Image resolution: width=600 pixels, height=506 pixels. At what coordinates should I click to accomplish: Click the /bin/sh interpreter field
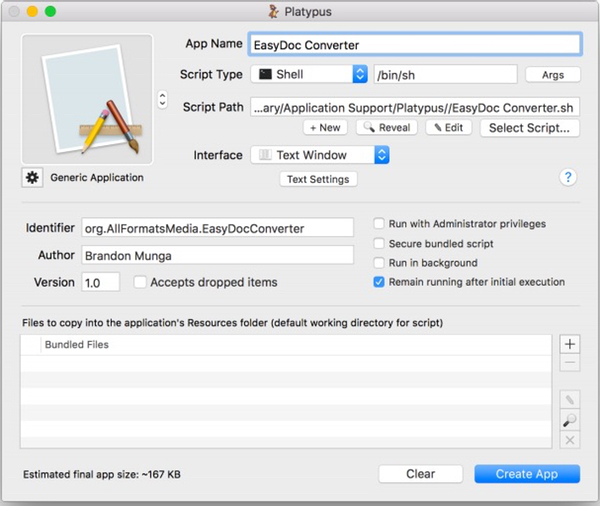pos(445,75)
